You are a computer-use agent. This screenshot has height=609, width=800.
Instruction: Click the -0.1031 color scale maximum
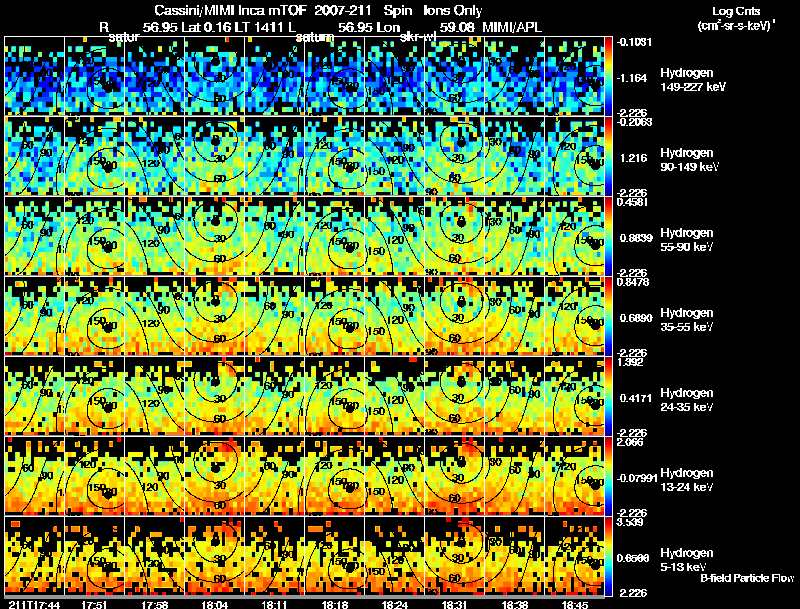[635, 42]
